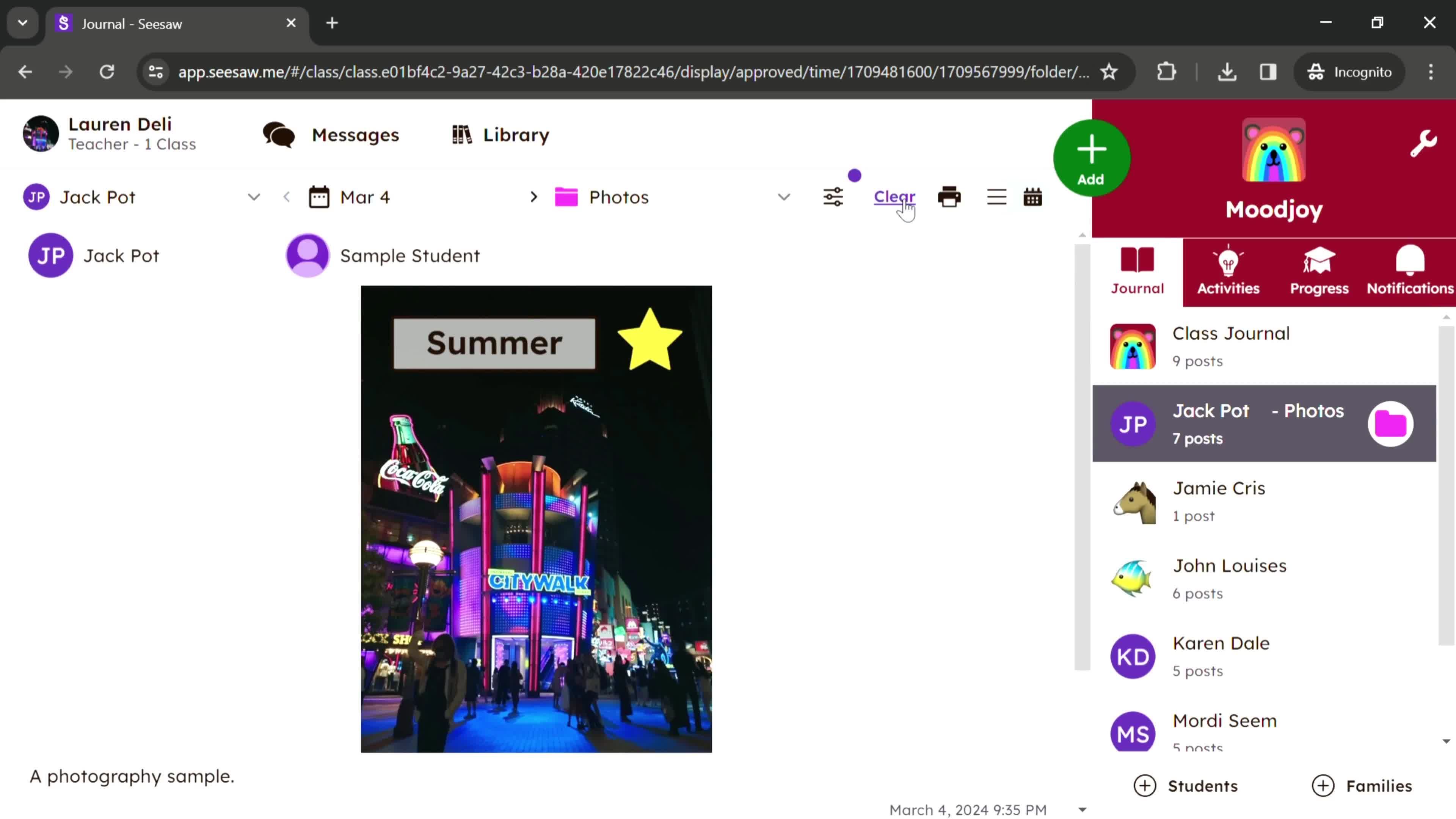Click the 'A photography sample.' caption
Image resolution: width=1456 pixels, height=819 pixels.
(132, 776)
